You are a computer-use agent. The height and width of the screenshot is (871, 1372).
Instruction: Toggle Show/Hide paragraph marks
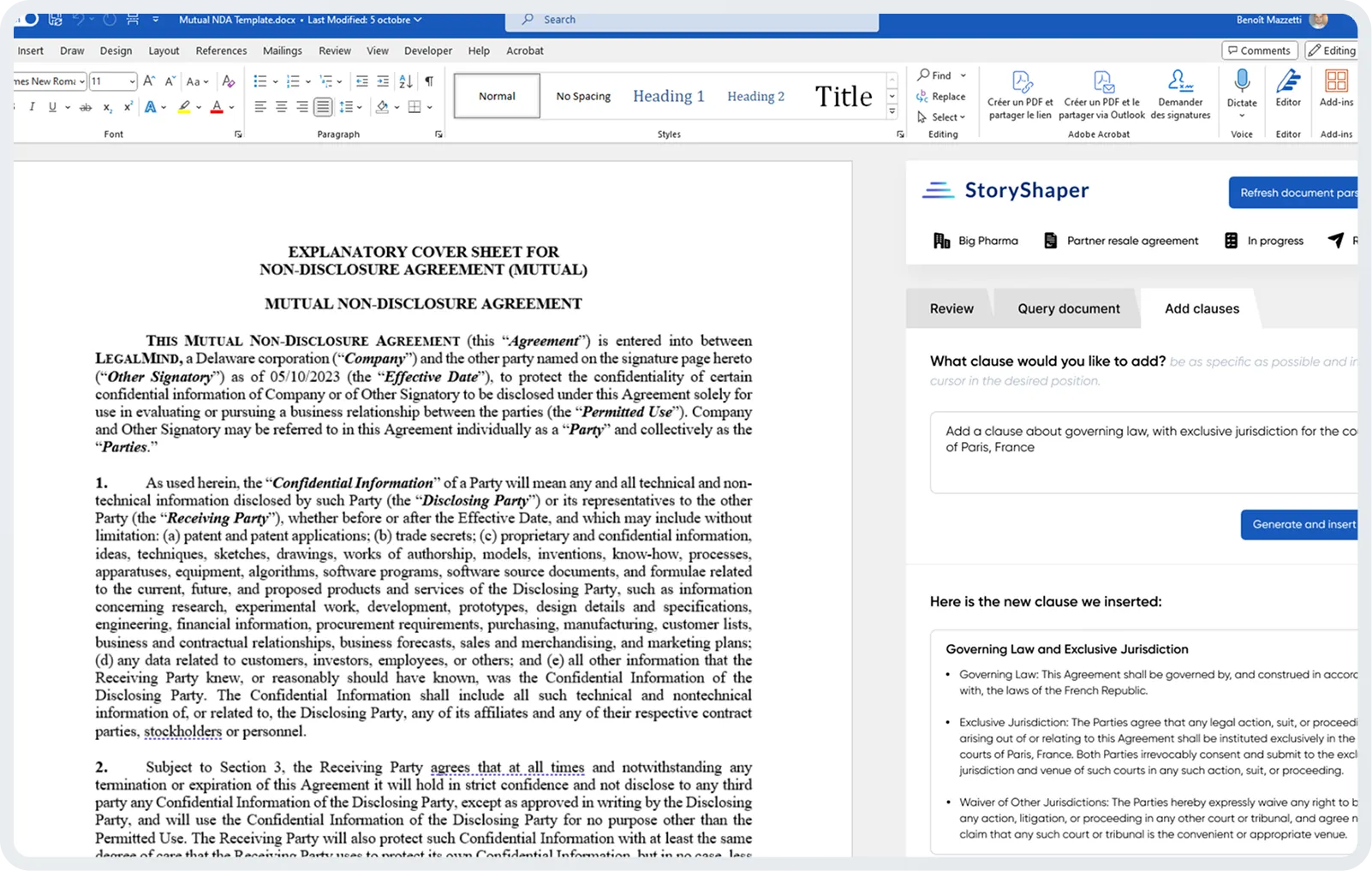(x=429, y=81)
